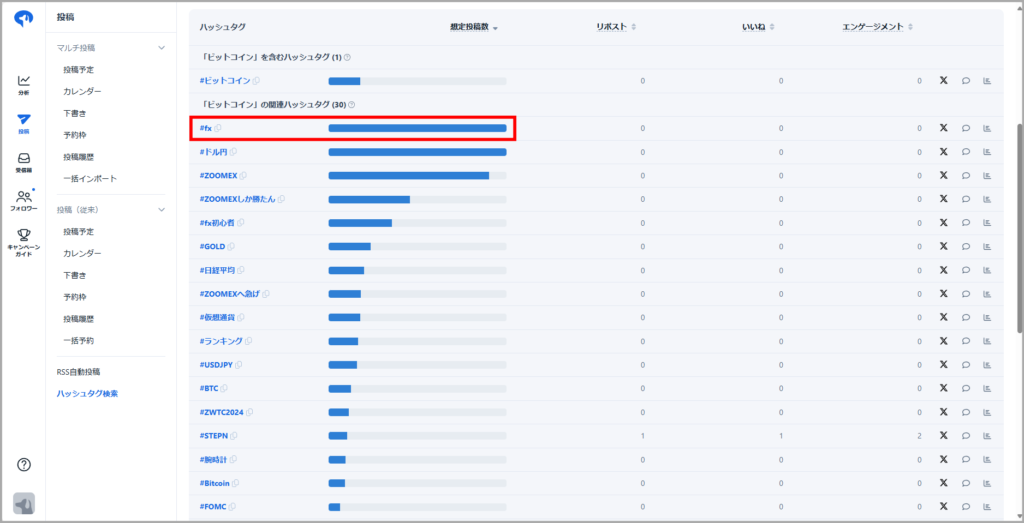Open カレンダー under マルチ投稿
Image resolution: width=1024 pixels, height=523 pixels.
82,91
